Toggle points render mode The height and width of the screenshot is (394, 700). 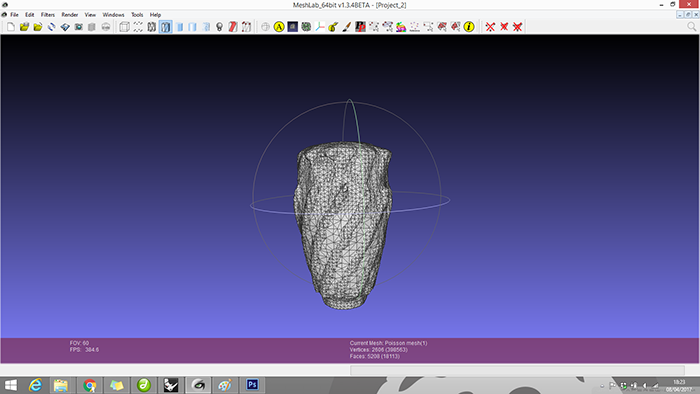(x=138, y=27)
